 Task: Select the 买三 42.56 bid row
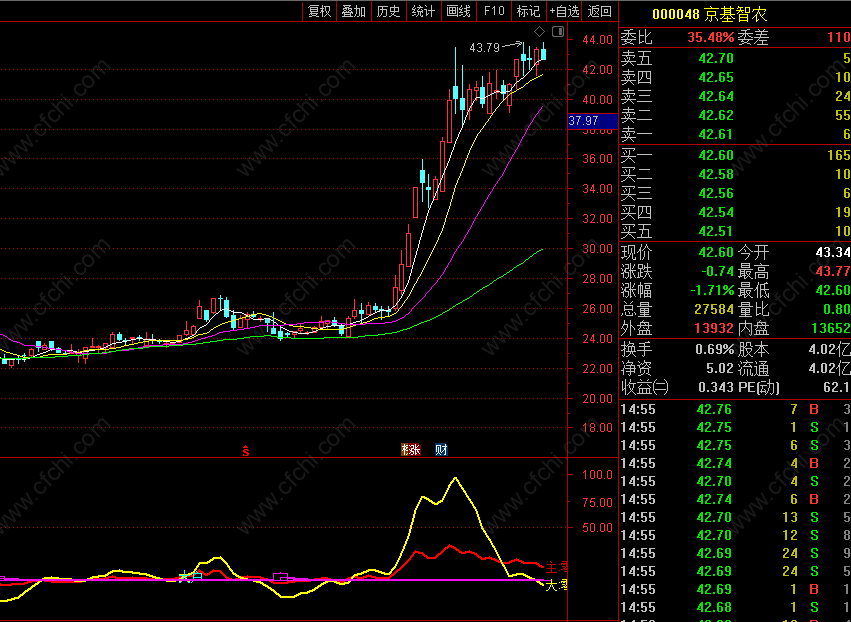735,193
